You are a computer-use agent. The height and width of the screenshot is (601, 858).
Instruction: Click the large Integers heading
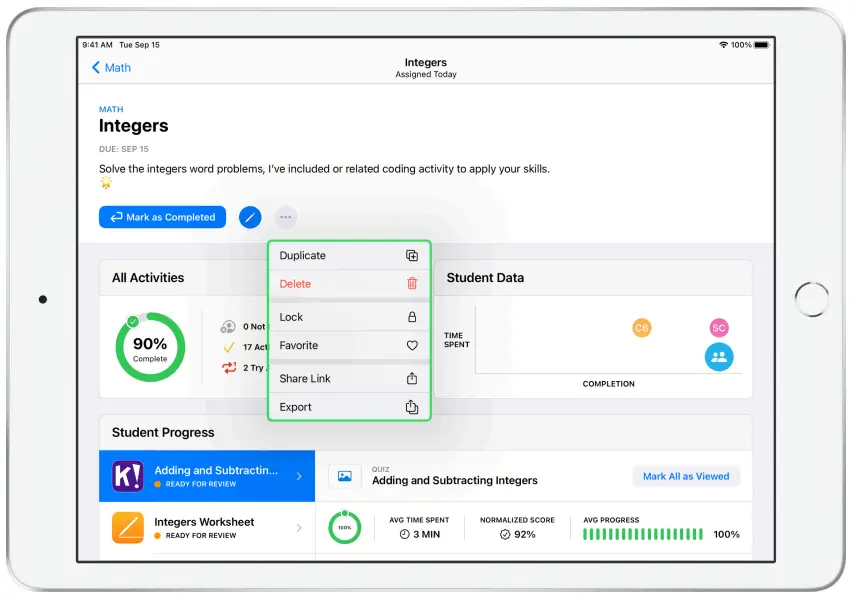tap(134, 126)
